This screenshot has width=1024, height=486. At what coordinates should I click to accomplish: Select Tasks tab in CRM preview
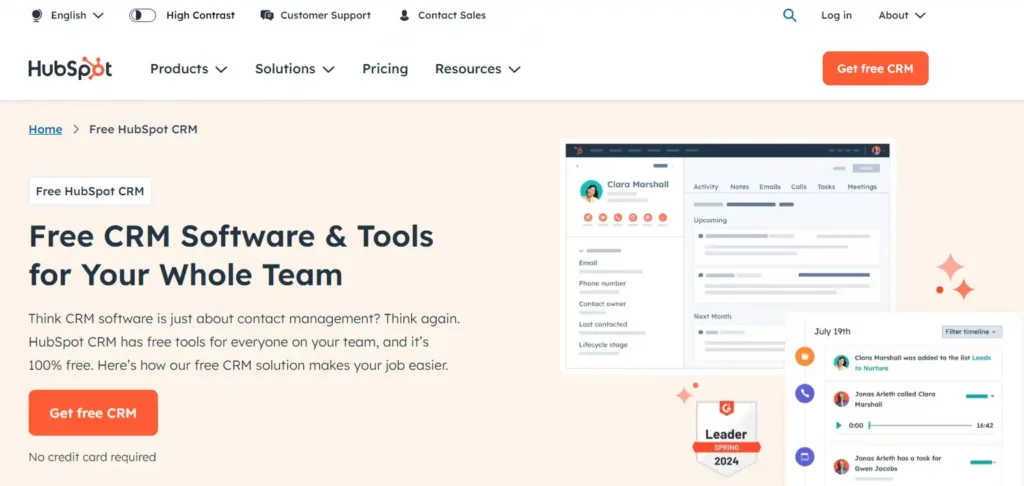[x=826, y=187]
